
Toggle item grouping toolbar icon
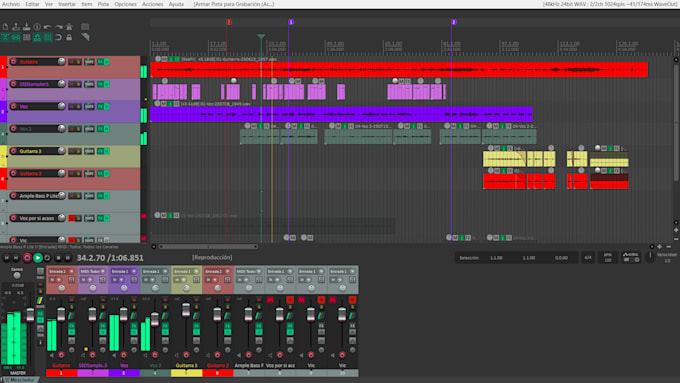pos(16,37)
